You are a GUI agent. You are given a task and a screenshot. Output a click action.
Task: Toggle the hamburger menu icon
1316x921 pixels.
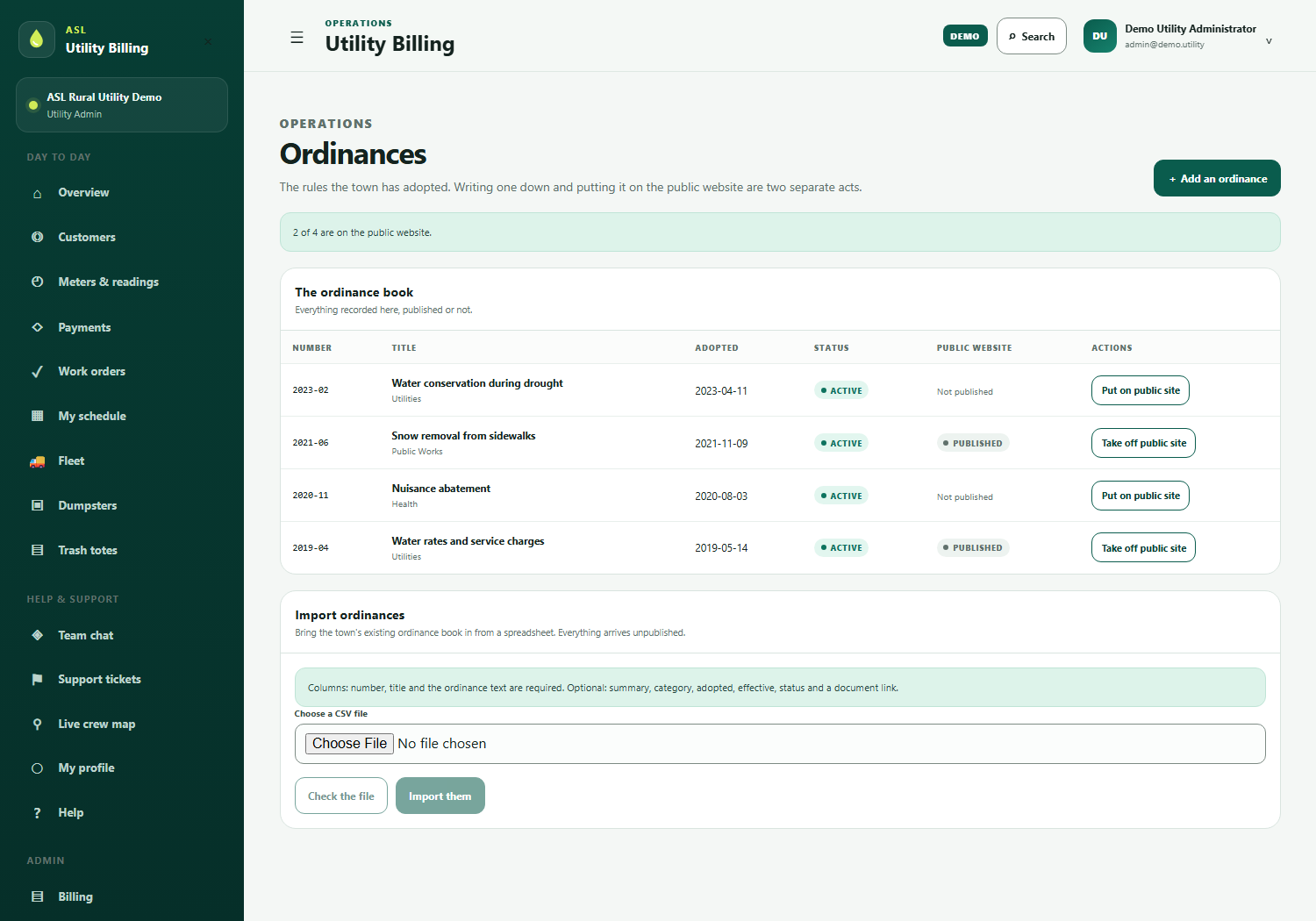coord(297,38)
